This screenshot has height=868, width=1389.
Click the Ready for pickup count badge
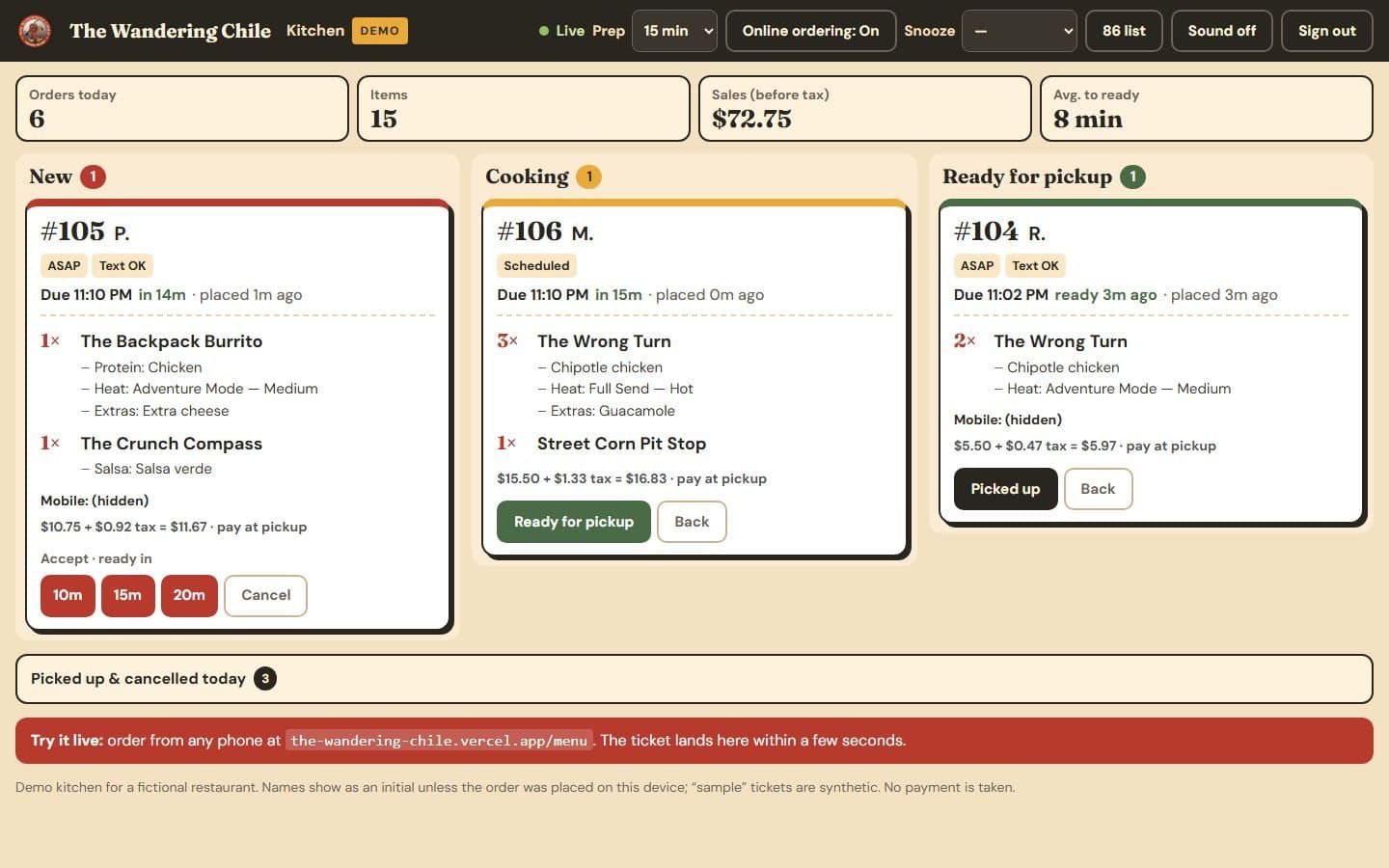pos(1132,176)
